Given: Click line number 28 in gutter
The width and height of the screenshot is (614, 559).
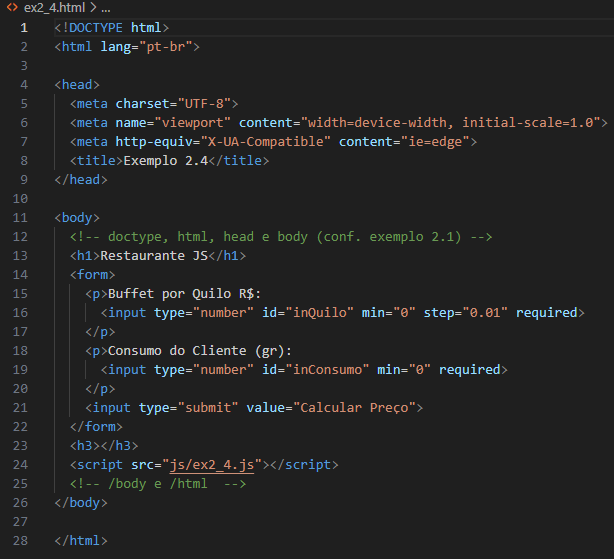Looking at the screenshot, I should coord(20,541).
